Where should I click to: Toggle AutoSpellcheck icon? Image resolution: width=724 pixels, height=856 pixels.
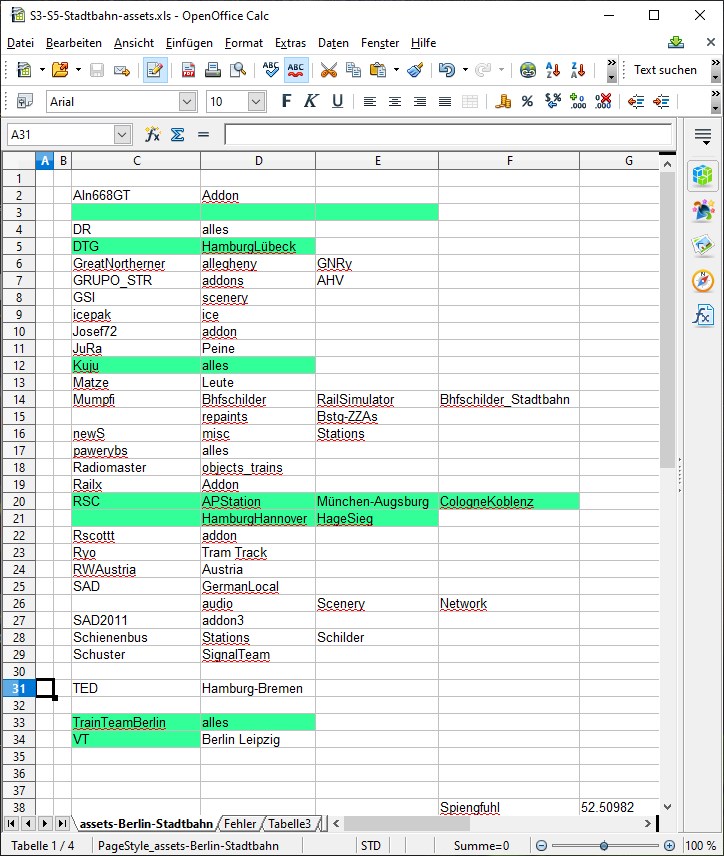pyautogui.click(x=295, y=70)
